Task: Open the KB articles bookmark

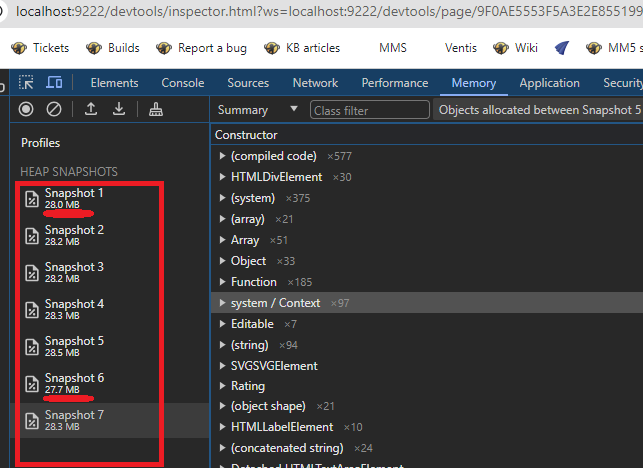Action: [x=302, y=48]
